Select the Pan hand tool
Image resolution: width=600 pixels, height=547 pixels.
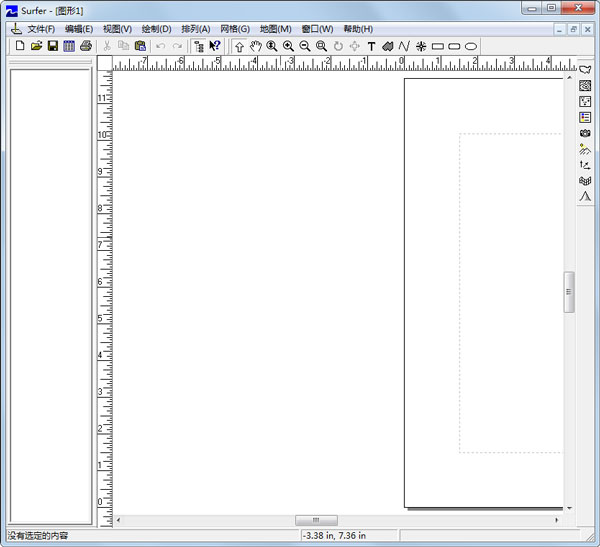point(255,46)
